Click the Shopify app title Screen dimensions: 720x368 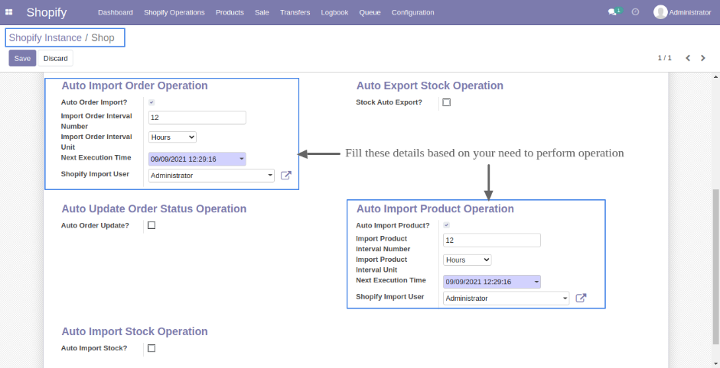coord(46,12)
